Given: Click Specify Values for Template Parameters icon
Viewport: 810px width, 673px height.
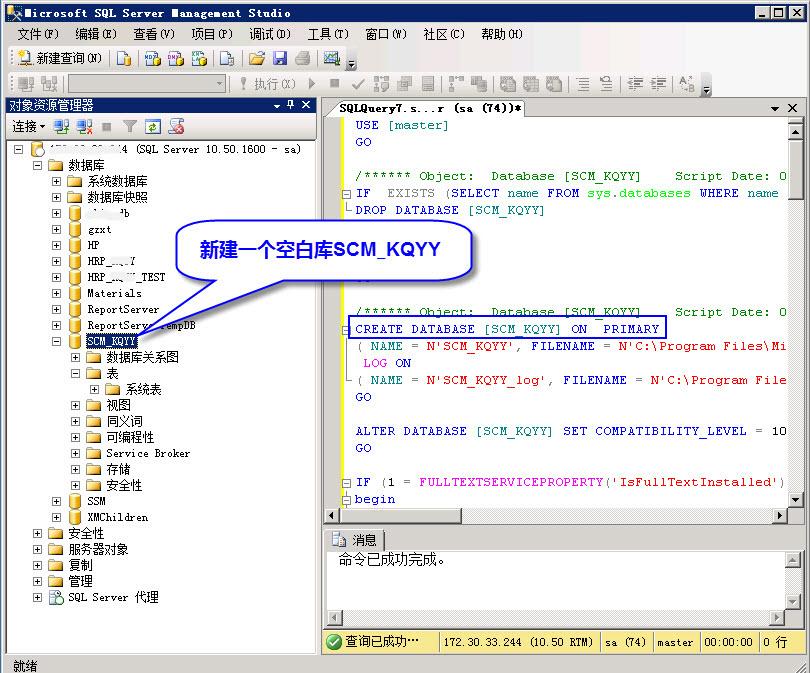Looking at the screenshot, I should tap(687, 83).
